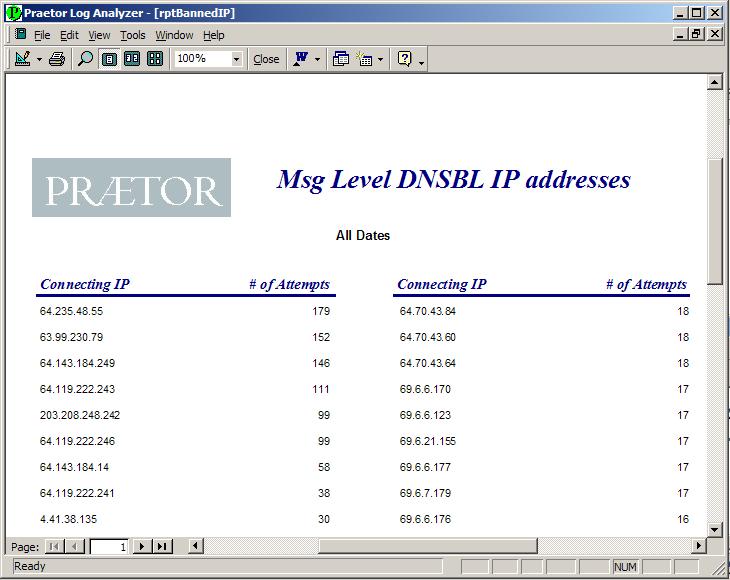Screen dimensions: 730x580
Task: Click IP address 64.119.222.243
Action: 77,389
